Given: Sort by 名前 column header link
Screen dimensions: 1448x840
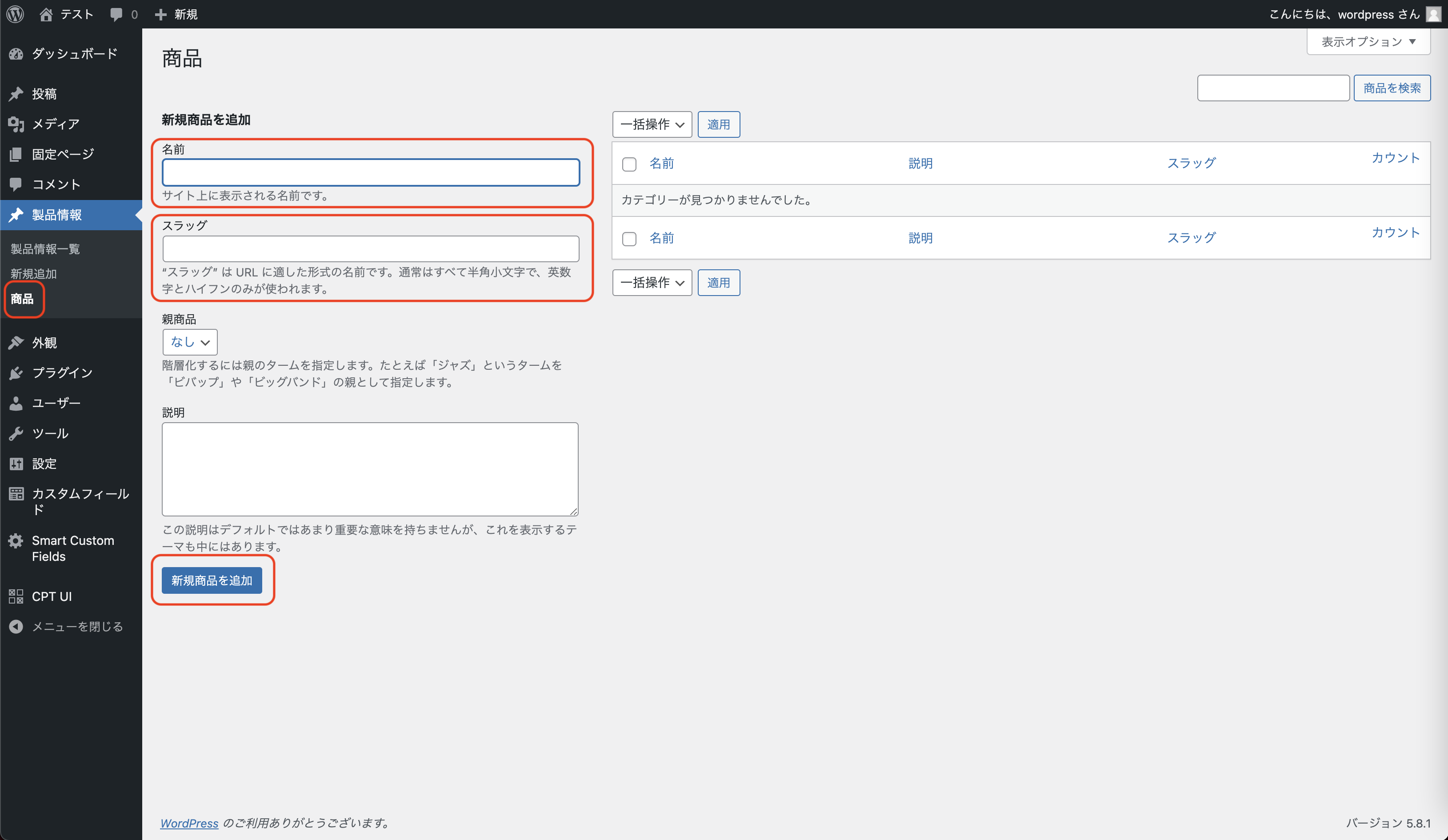Looking at the screenshot, I should [661, 163].
